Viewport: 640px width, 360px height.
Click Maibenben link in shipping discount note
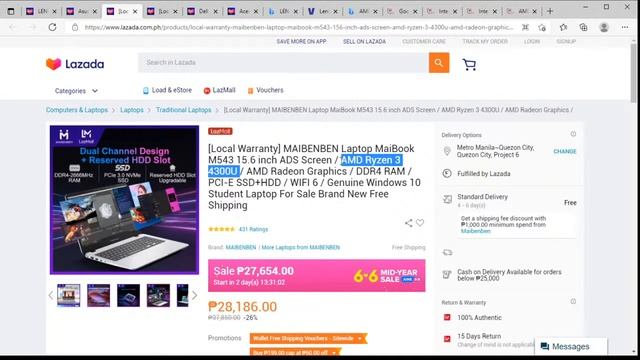(476, 231)
